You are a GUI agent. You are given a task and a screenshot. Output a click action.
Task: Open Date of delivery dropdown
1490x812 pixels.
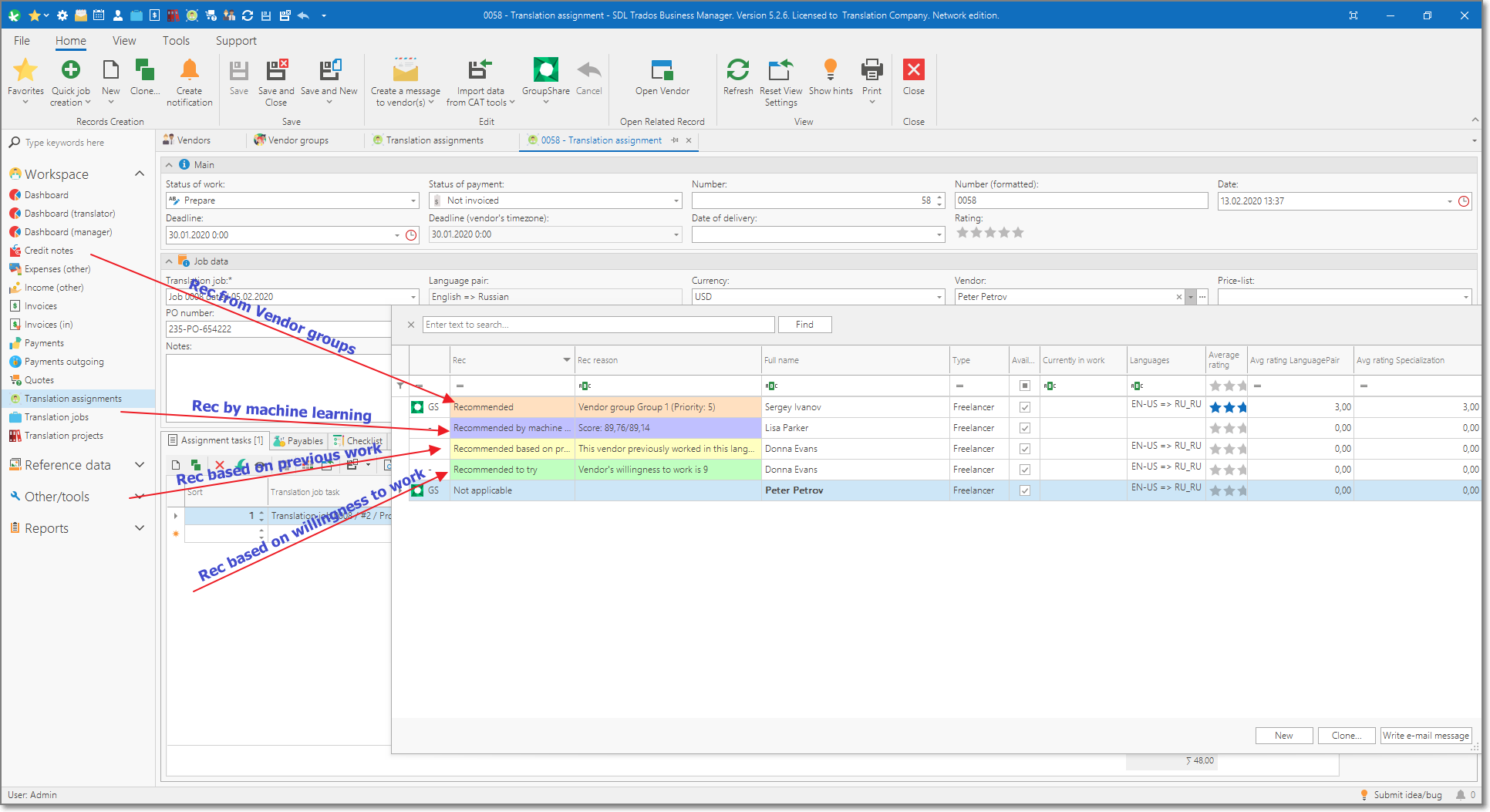click(939, 234)
